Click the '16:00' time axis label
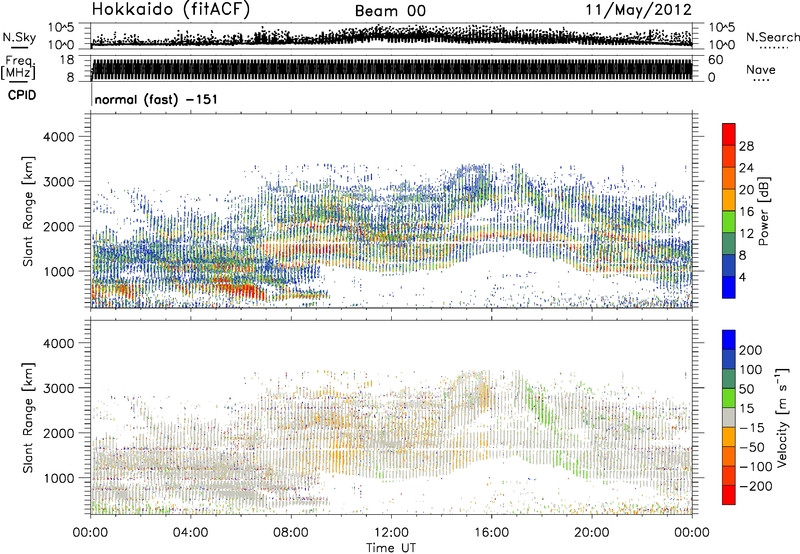Image resolution: width=800 pixels, height=554 pixels. point(491,533)
